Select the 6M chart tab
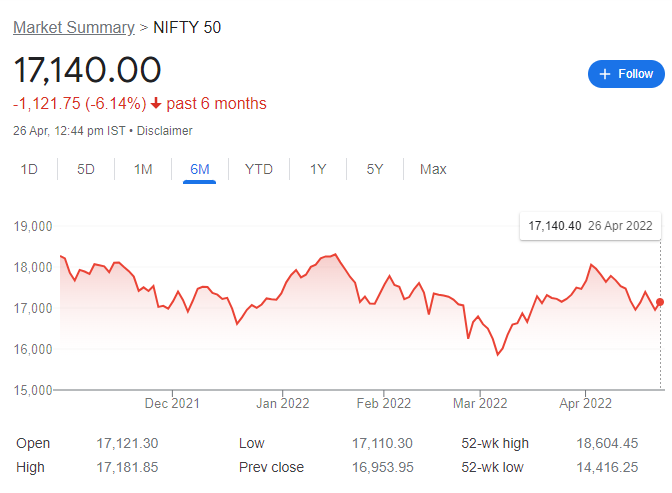672x493 pixels. pos(200,169)
